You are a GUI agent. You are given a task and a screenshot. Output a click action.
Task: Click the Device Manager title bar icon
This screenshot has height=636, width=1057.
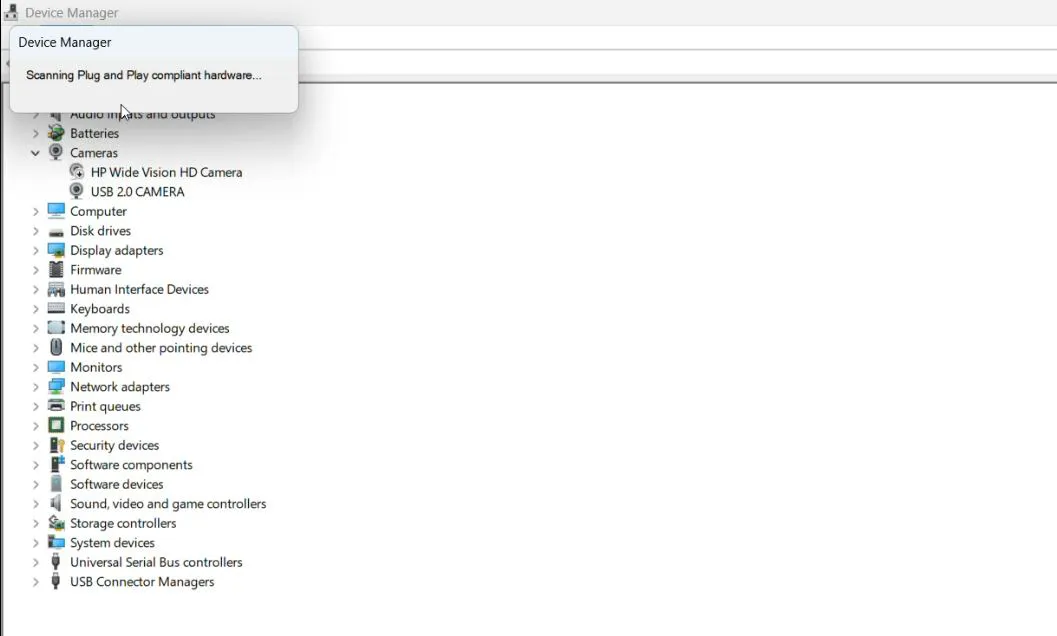11,13
